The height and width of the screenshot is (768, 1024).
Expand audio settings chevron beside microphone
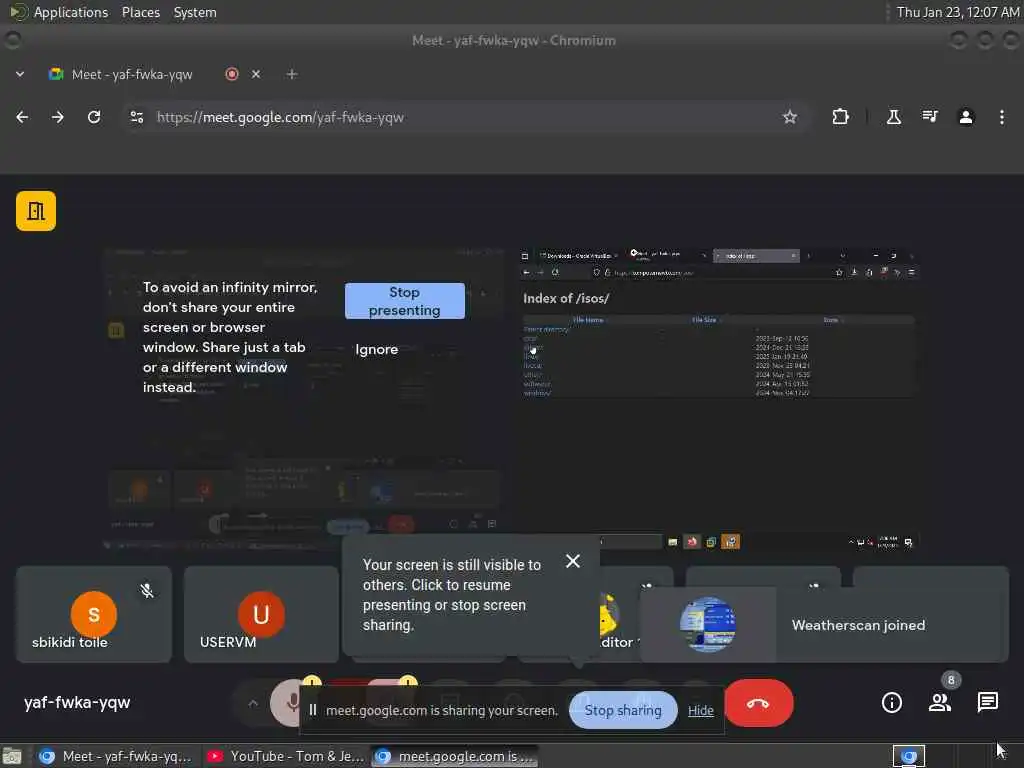click(x=253, y=703)
